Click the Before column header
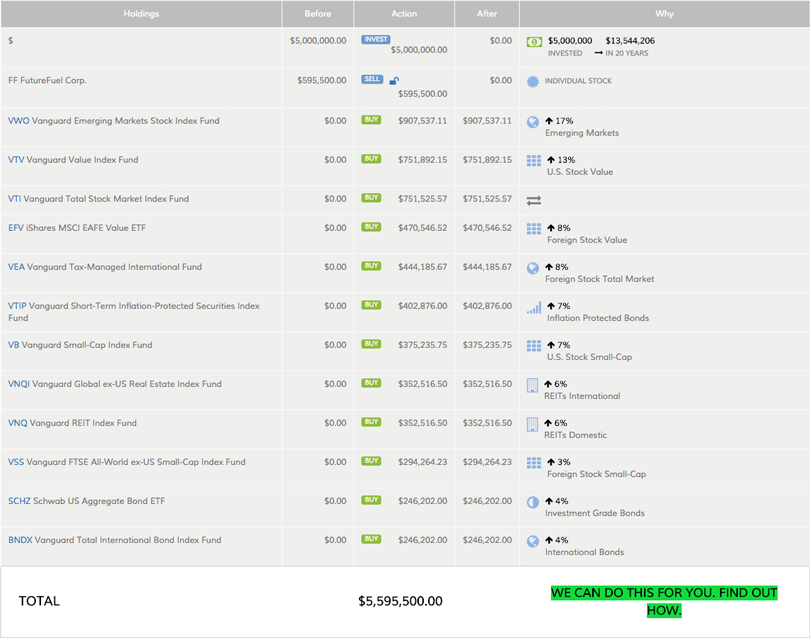The image size is (810, 638). pyautogui.click(x=318, y=14)
